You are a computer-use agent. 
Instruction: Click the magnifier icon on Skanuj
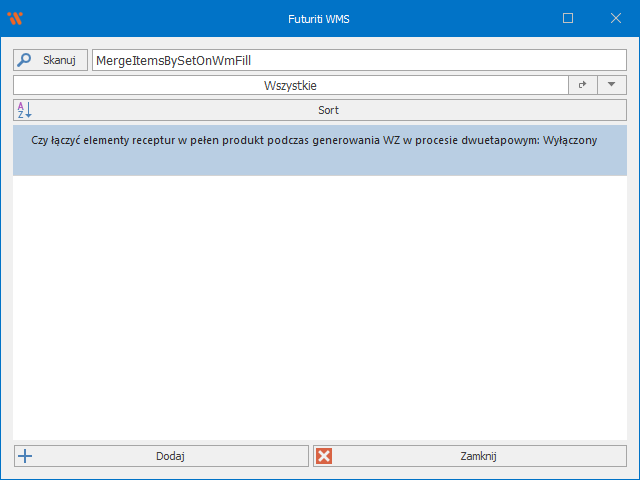[24, 60]
